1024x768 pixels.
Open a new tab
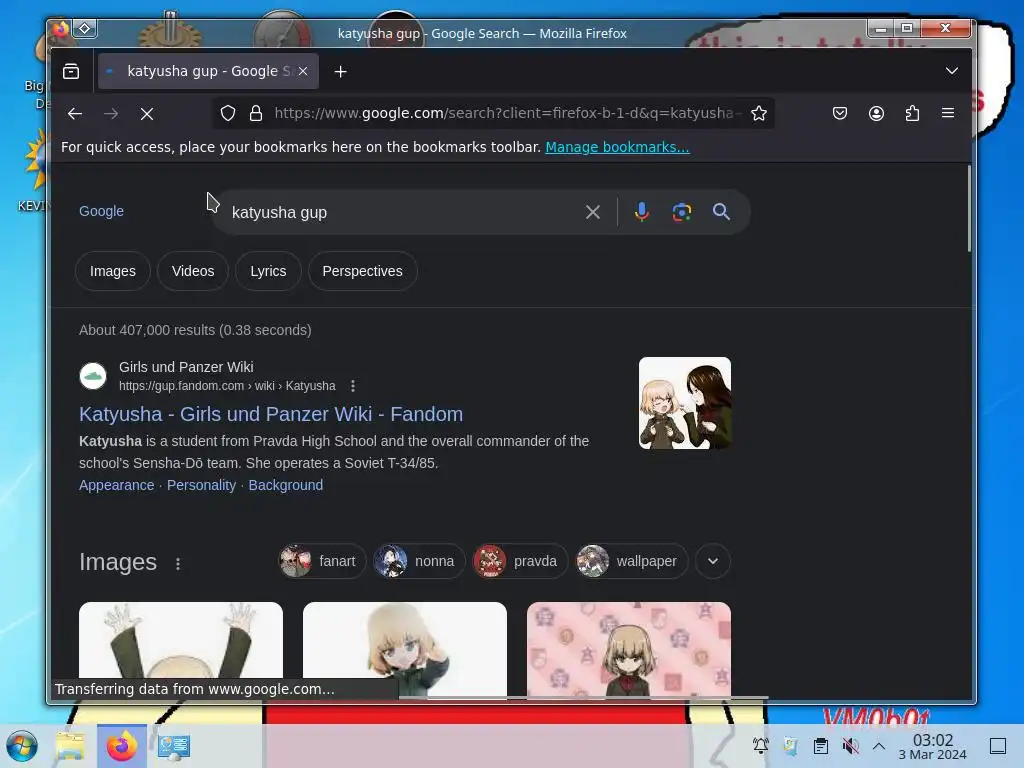(x=340, y=71)
